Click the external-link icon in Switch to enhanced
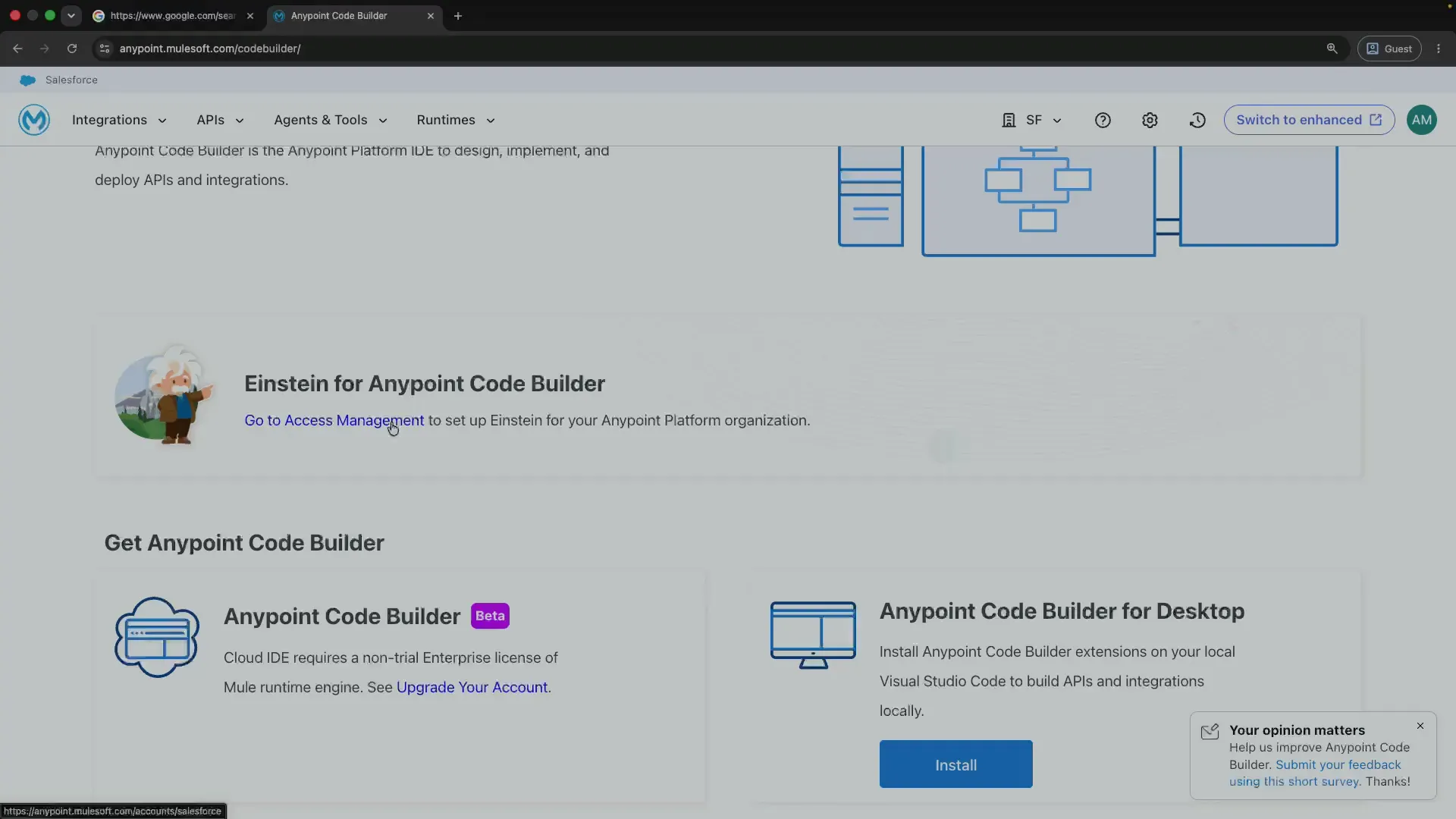The height and width of the screenshot is (819, 1456). pos(1376,120)
